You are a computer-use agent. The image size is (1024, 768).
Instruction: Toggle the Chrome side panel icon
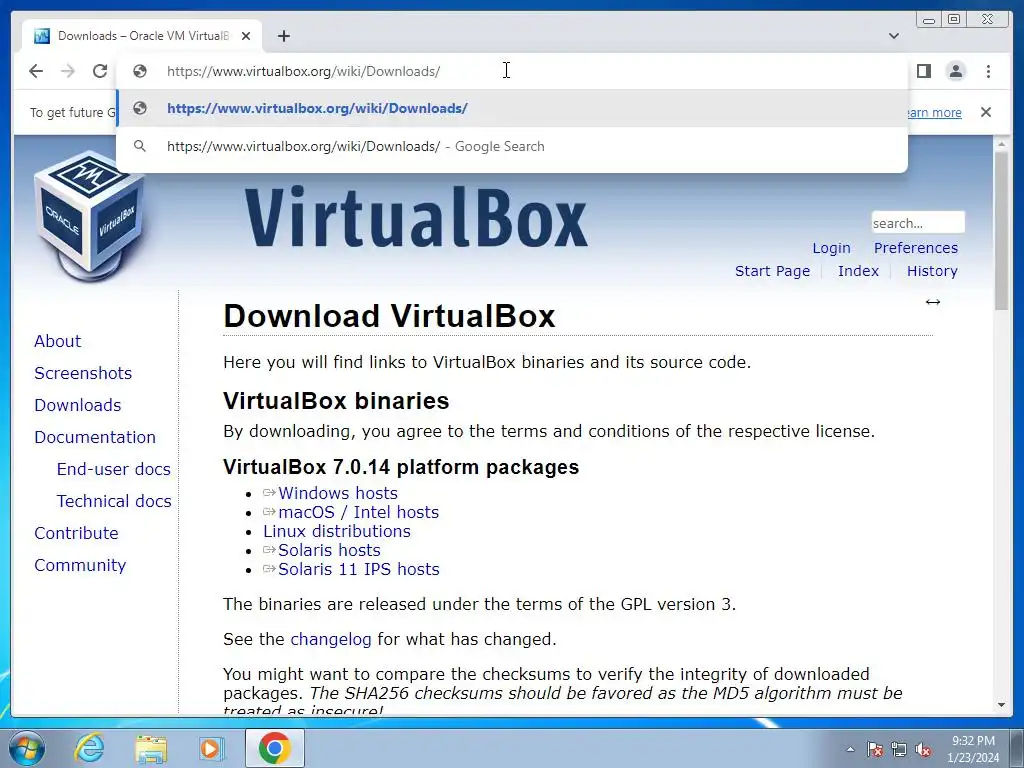click(923, 71)
